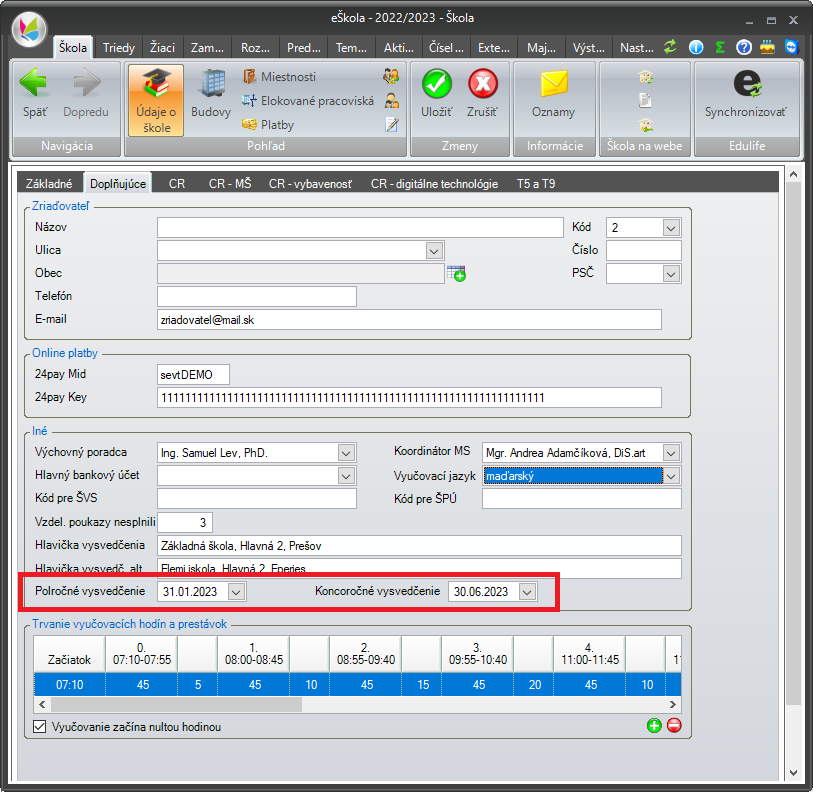
Task: Open help with the question mark icon
Action: [x=744, y=47]
